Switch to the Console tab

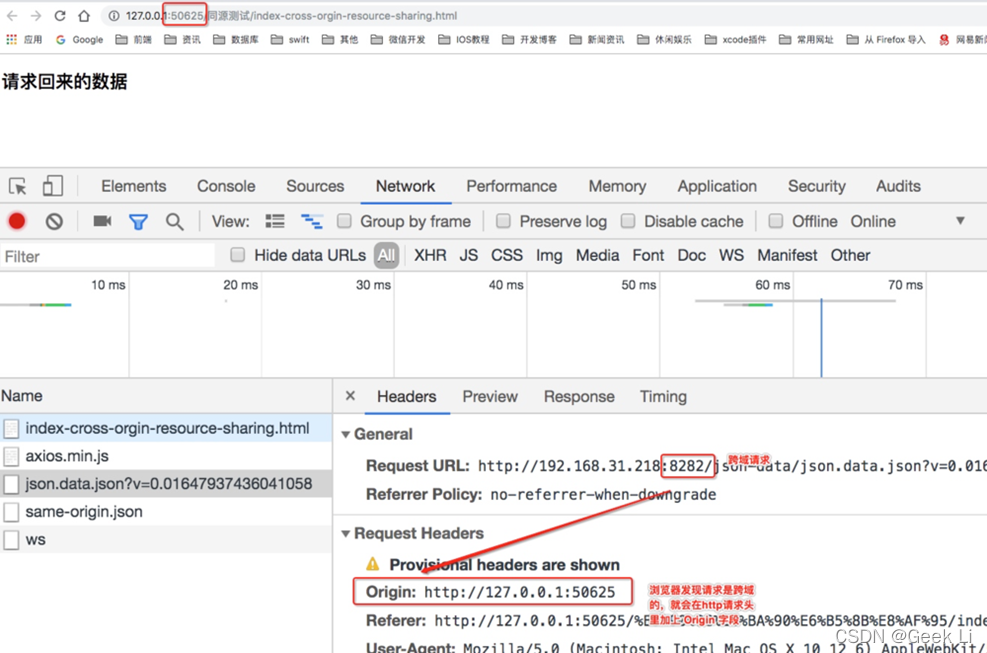[x=226, y=186]
